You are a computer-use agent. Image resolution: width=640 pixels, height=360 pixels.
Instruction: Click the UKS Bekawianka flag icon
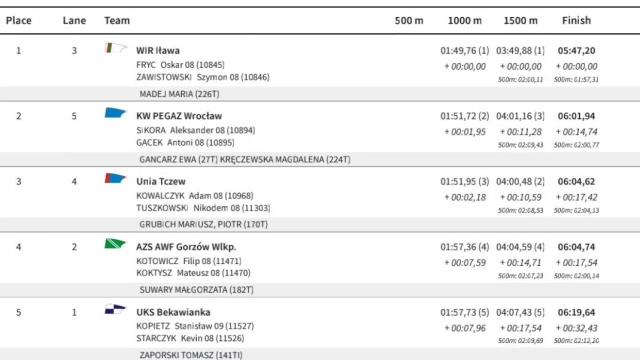coord(115,309)
